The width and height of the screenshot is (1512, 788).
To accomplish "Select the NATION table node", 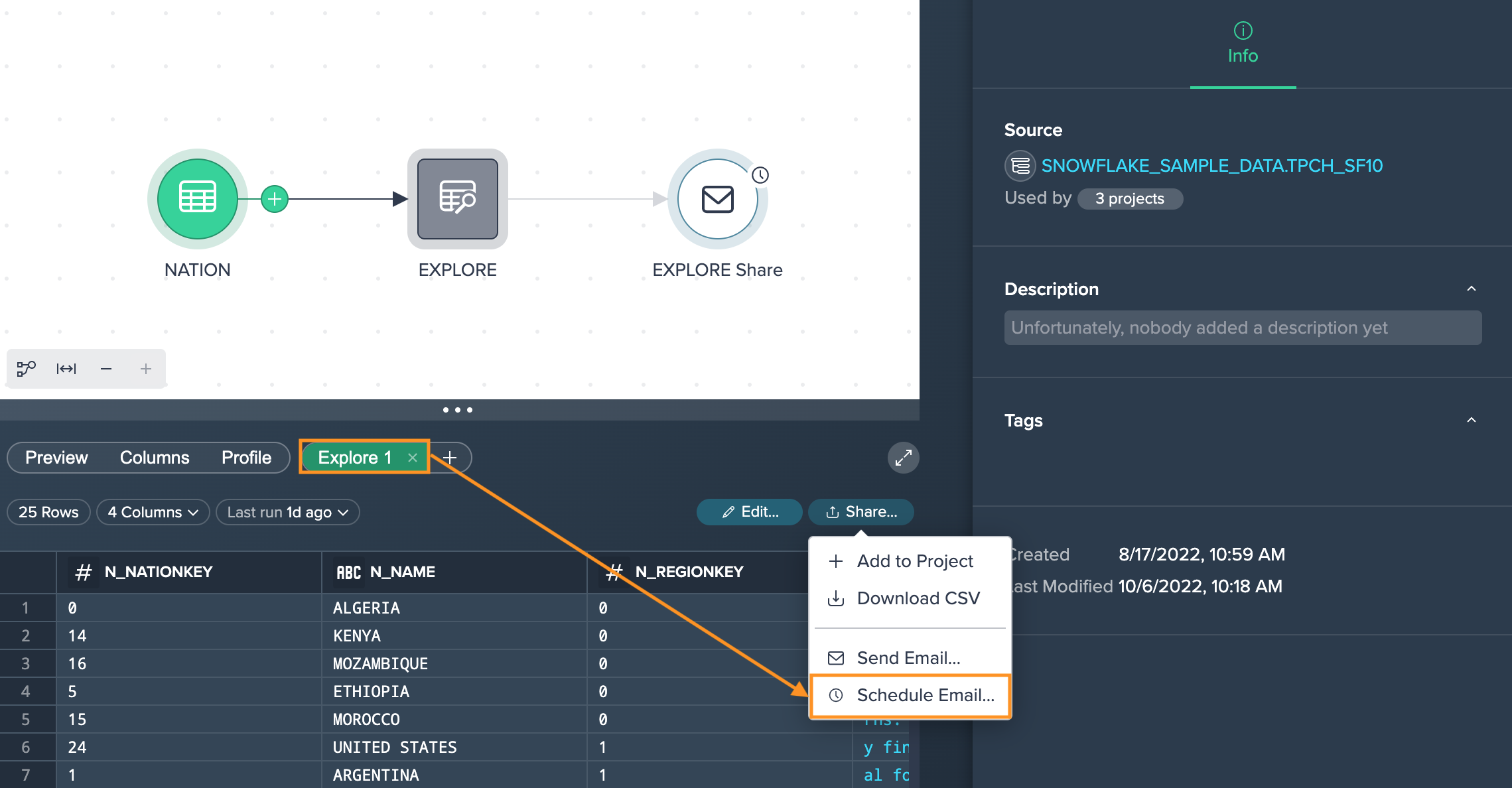I will pos(196,198).
